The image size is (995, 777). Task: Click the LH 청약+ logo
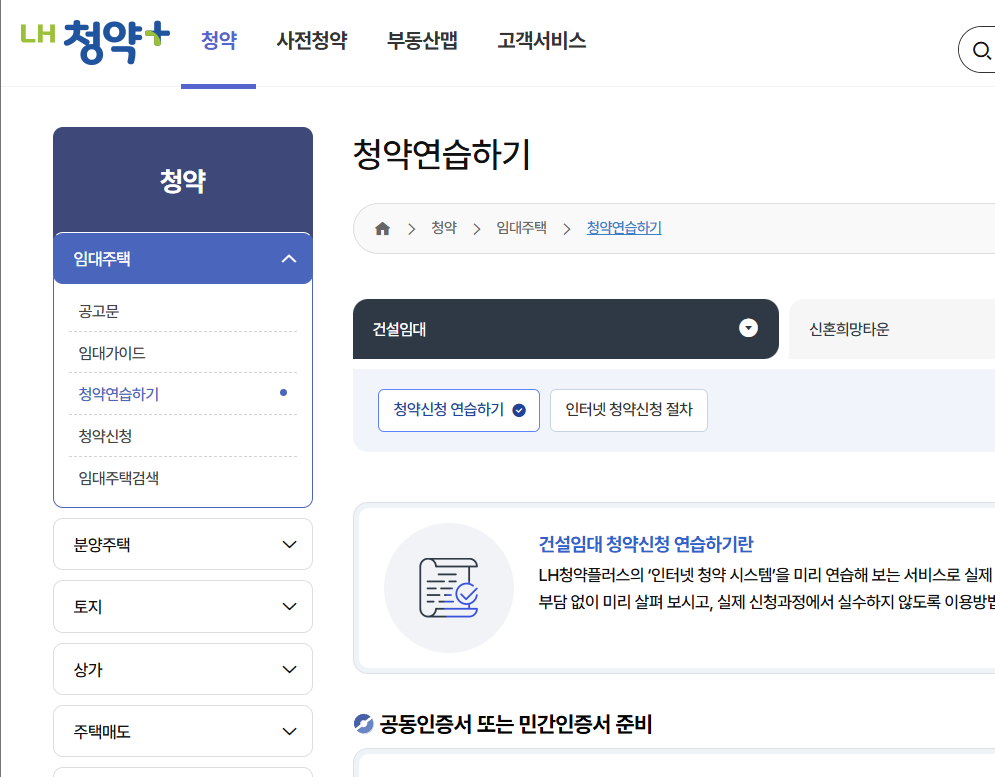point(95,41)
